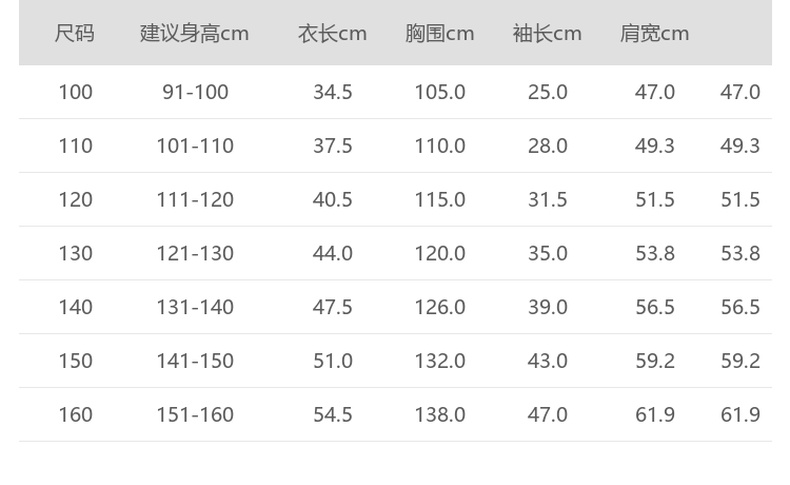Click sleeve length value 31.5
Viewport: 790px width, 485px height.
click(548, 200)
